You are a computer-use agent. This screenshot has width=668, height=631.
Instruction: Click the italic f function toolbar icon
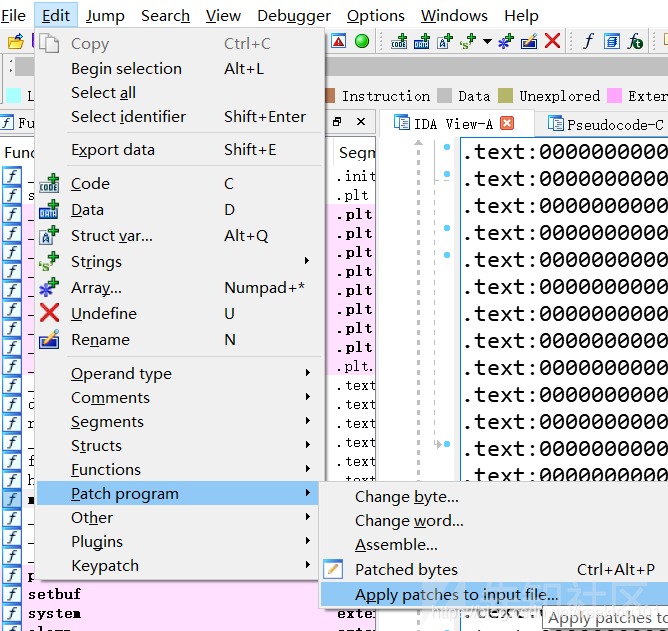click(x=588, y=41)
